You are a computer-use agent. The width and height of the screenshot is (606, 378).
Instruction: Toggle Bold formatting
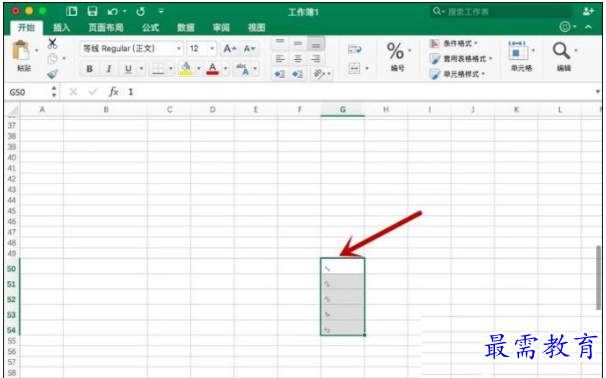[90, 69]
